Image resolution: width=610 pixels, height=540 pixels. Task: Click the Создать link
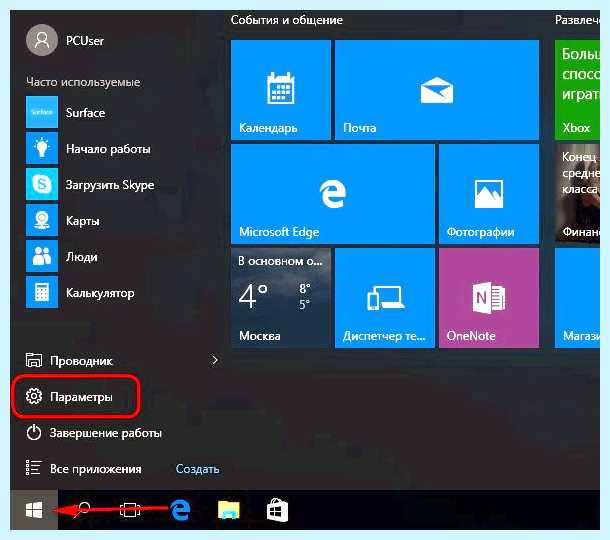pos(198,468)
